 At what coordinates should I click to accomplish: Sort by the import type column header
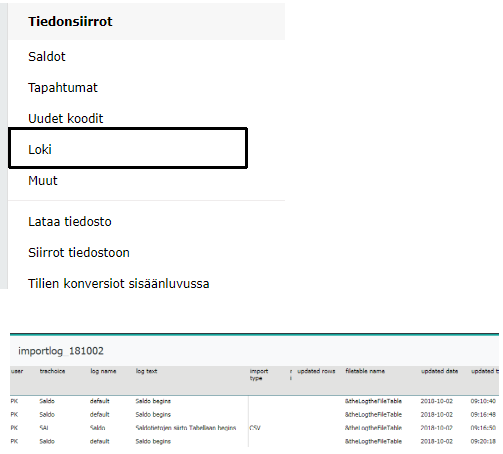click(259, 374)
